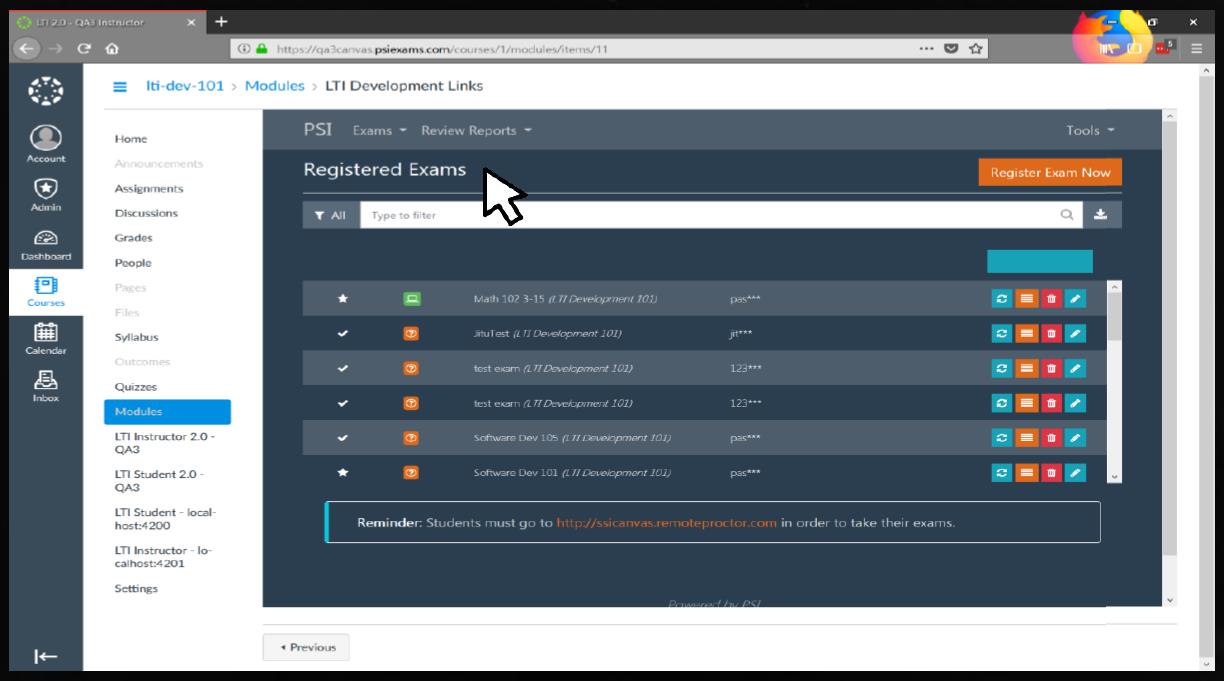
Task: Click the teal color bar above exam list
Action: pyautogui.click(x=1039, y=261)
